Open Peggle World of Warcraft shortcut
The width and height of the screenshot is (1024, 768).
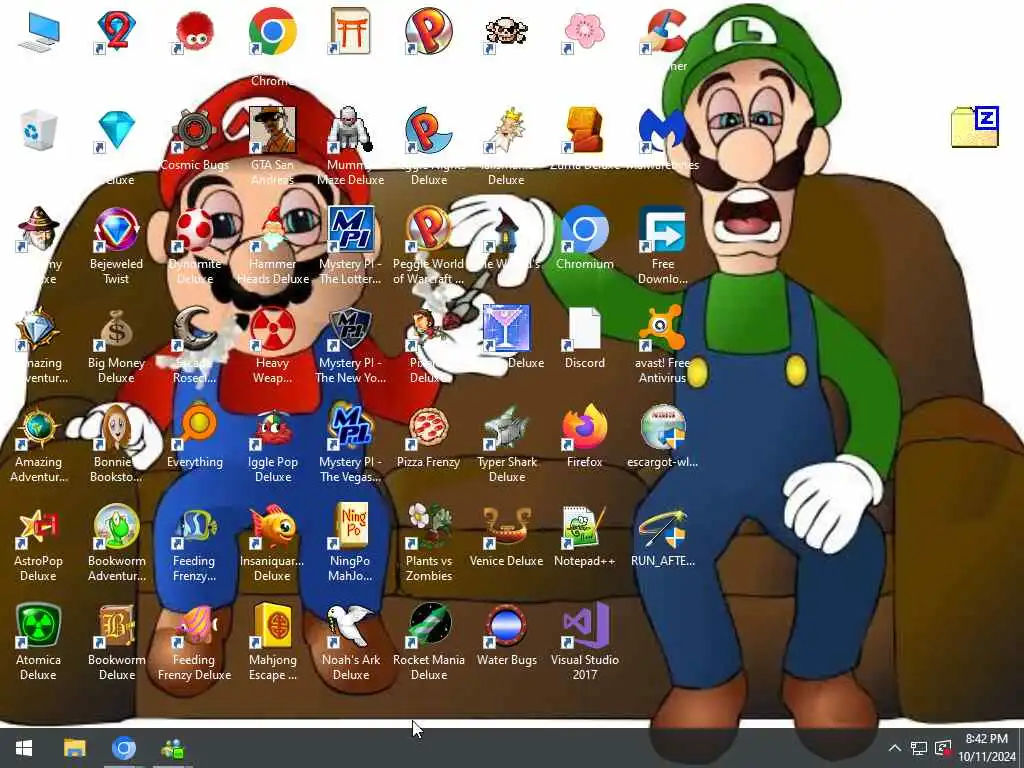428,230
